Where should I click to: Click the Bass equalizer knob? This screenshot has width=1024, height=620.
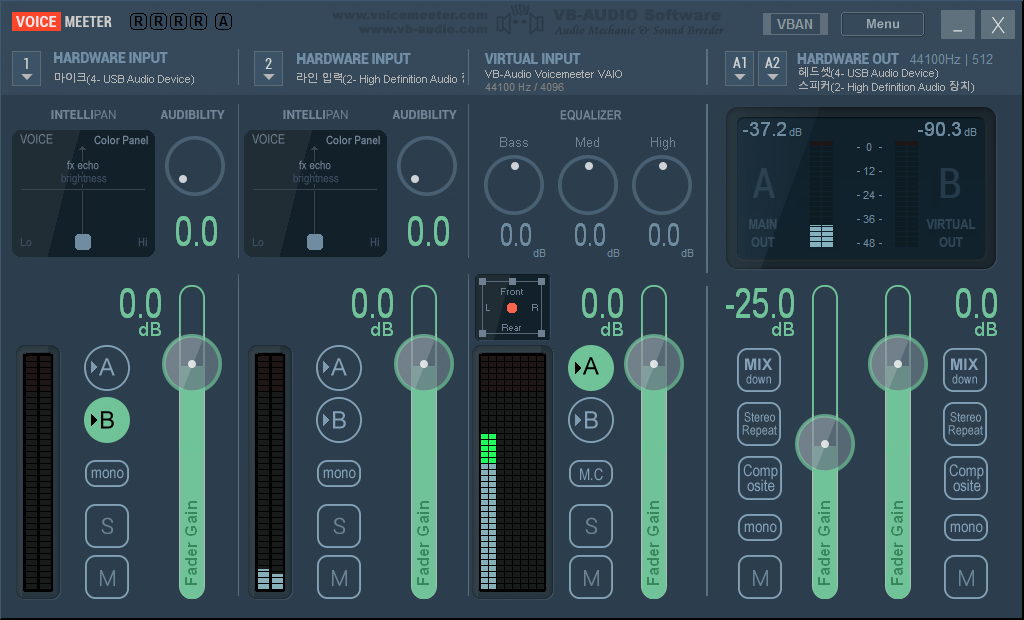pyautogui.click(x=514, y=185)
